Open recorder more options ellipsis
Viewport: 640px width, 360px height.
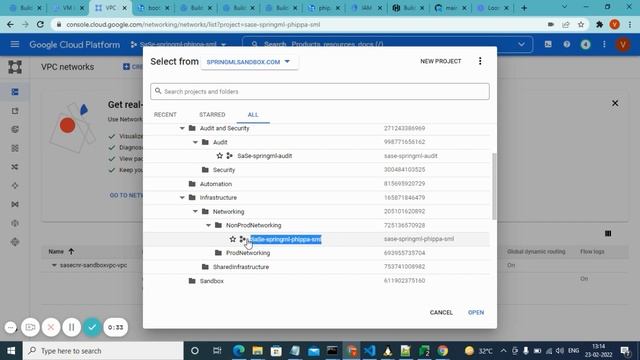pyautogui.click(x=11, y=327)
